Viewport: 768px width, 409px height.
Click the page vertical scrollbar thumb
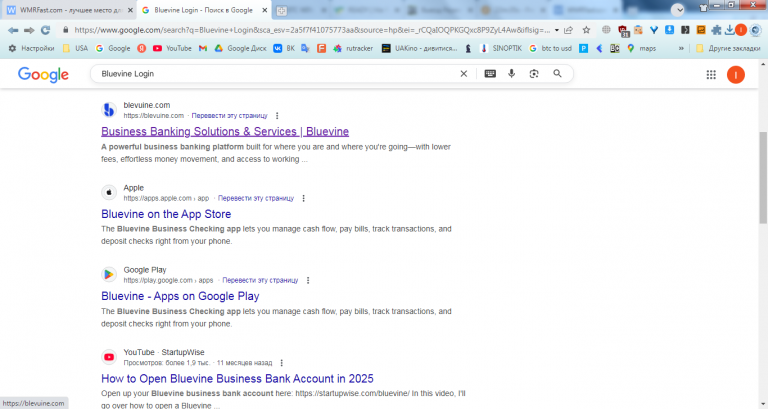763,176
